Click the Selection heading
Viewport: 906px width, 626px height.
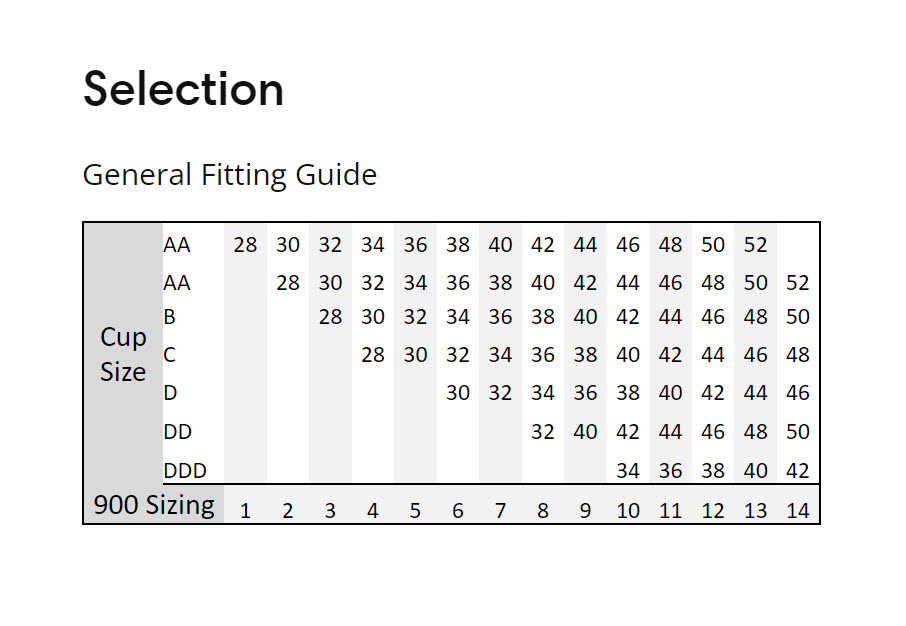coord(183,89)
